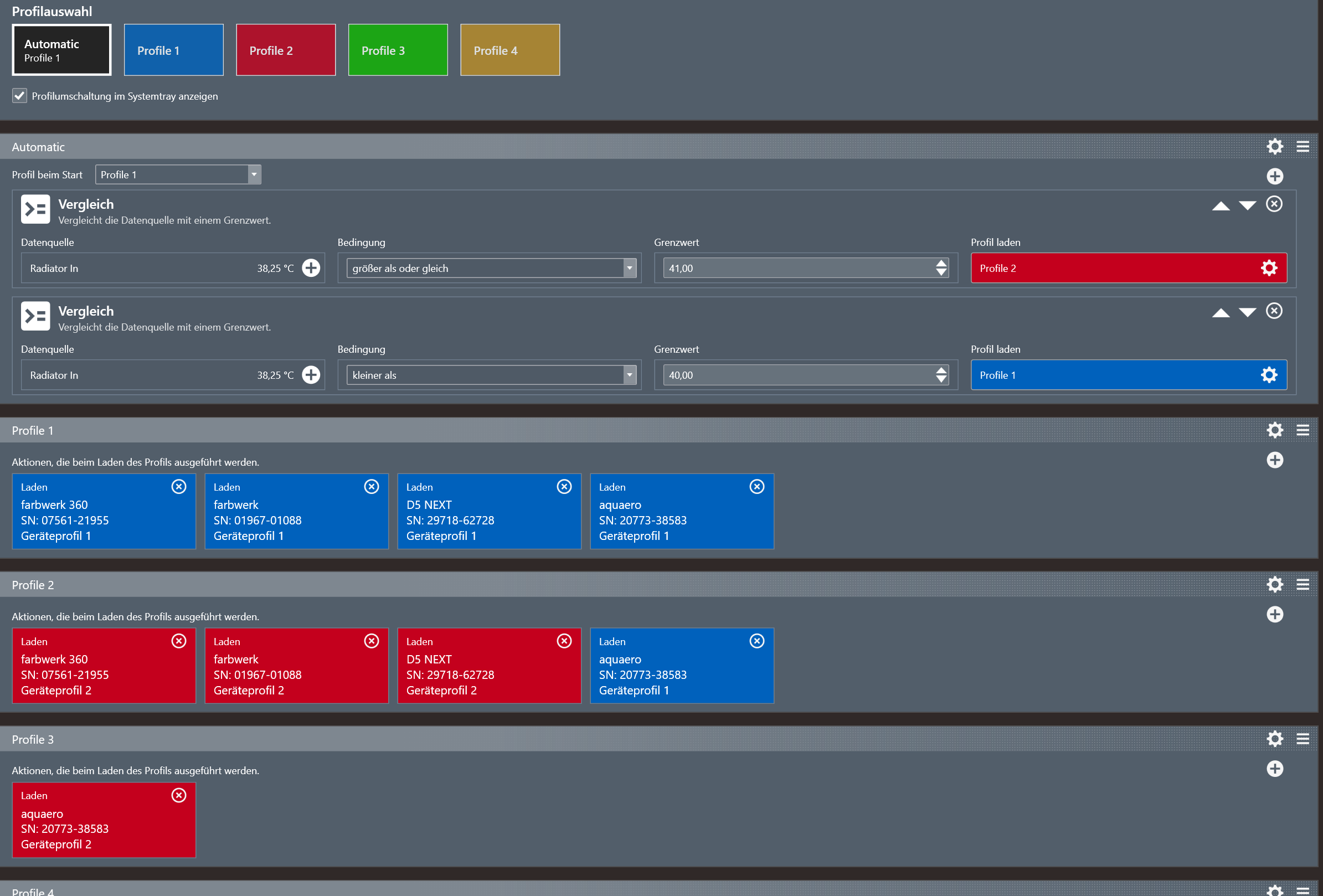Viewport: 1323px width, 896px height.
Task: Move first Vergleich rule down
Action: [1247, 205]
